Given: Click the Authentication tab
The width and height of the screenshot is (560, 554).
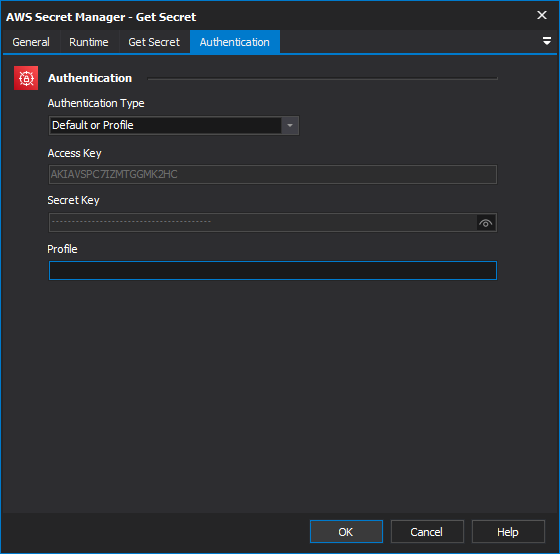Looking at the screenshot, I should 235,42.
